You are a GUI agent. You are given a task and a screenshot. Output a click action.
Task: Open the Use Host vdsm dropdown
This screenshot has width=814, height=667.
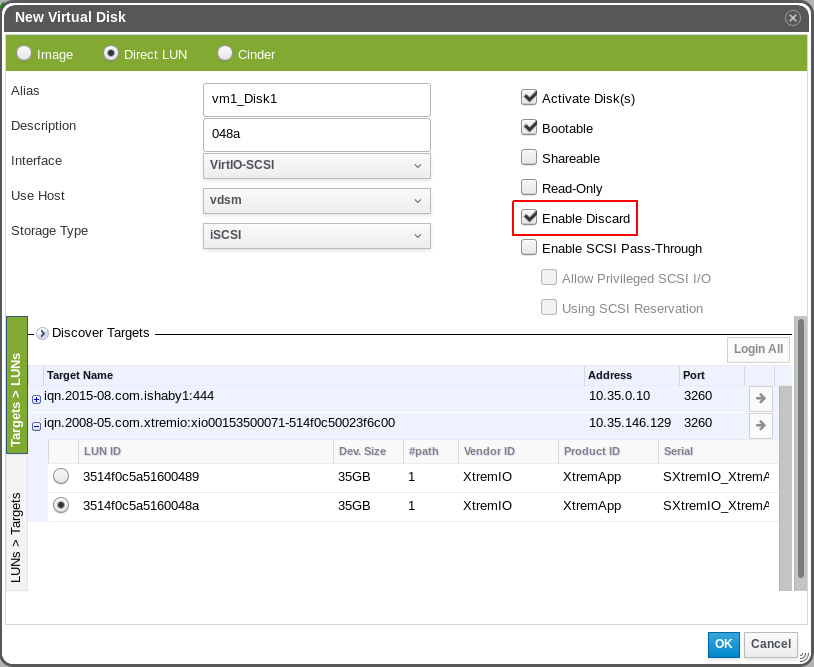(x=316, y=200)
